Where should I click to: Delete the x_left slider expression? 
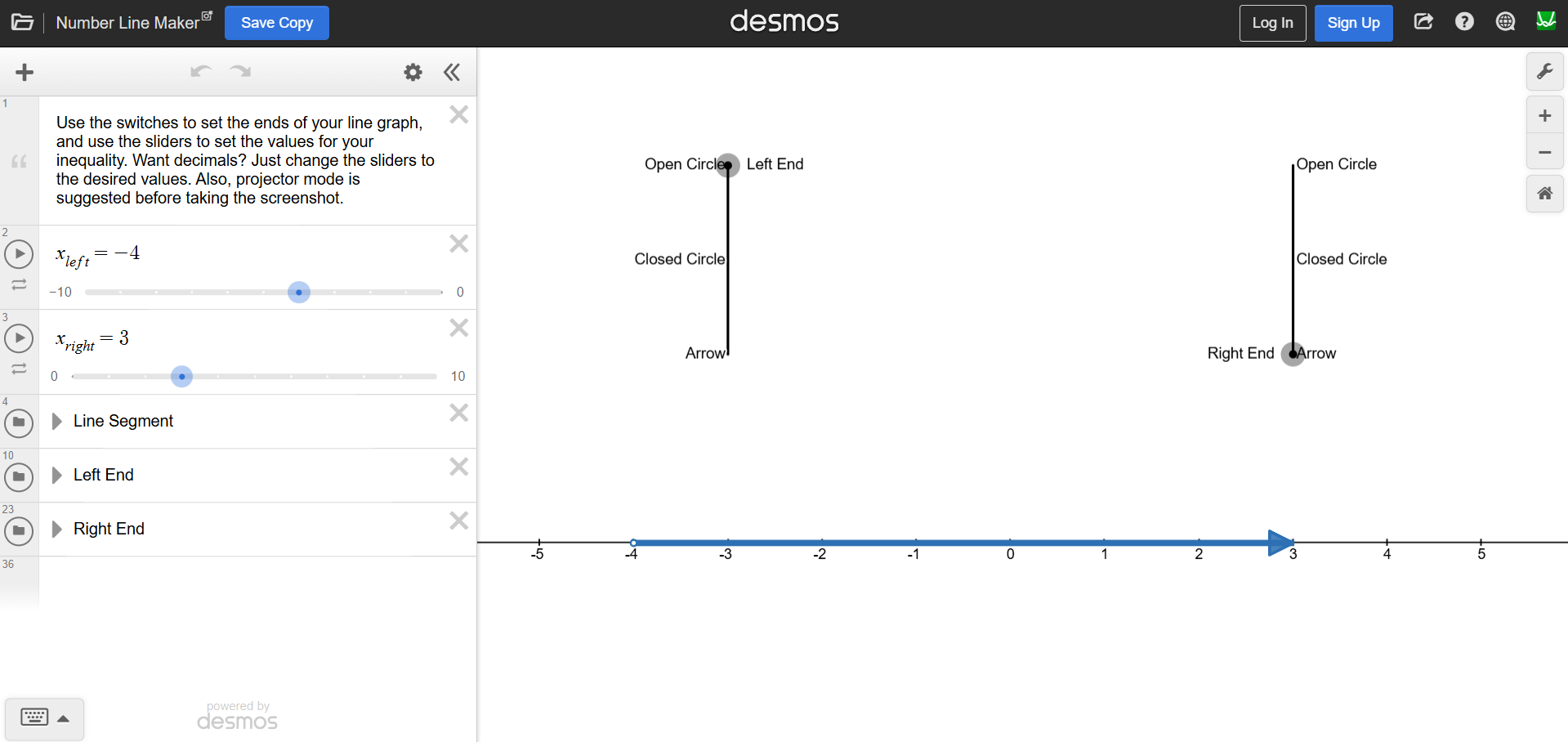point(459,244)
